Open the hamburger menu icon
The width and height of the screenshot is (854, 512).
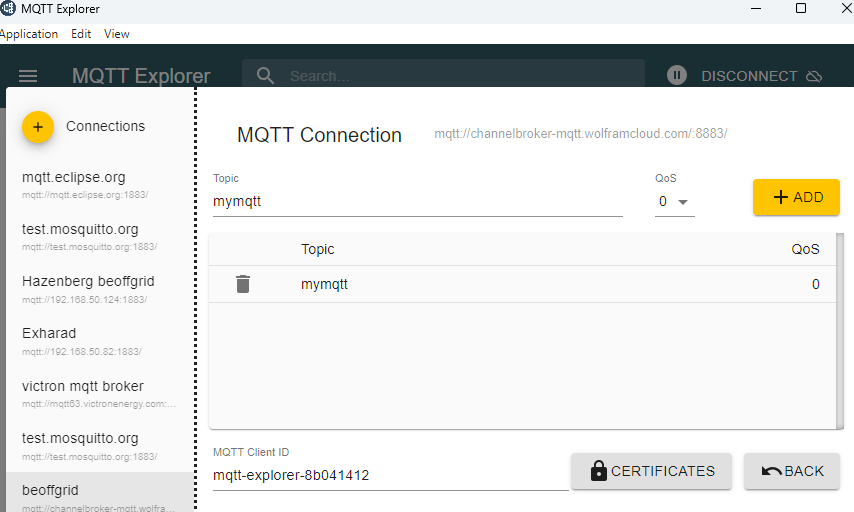28,76
